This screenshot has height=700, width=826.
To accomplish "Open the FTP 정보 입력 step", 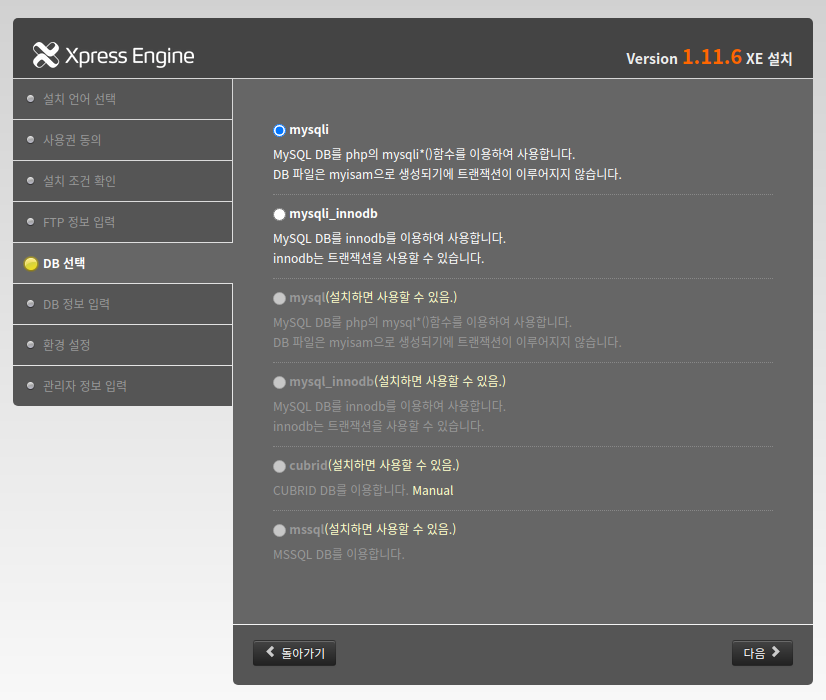I will point(123,222).
